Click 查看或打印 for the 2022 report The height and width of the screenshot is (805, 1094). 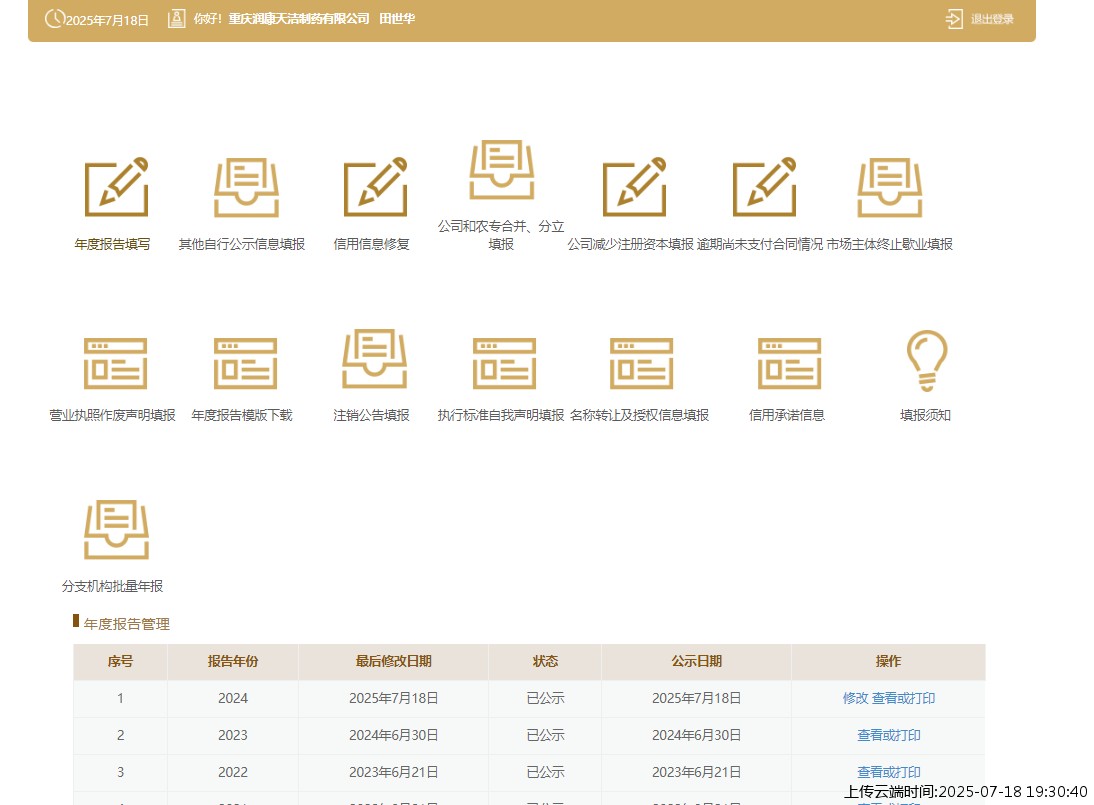[x=889, y=772]
